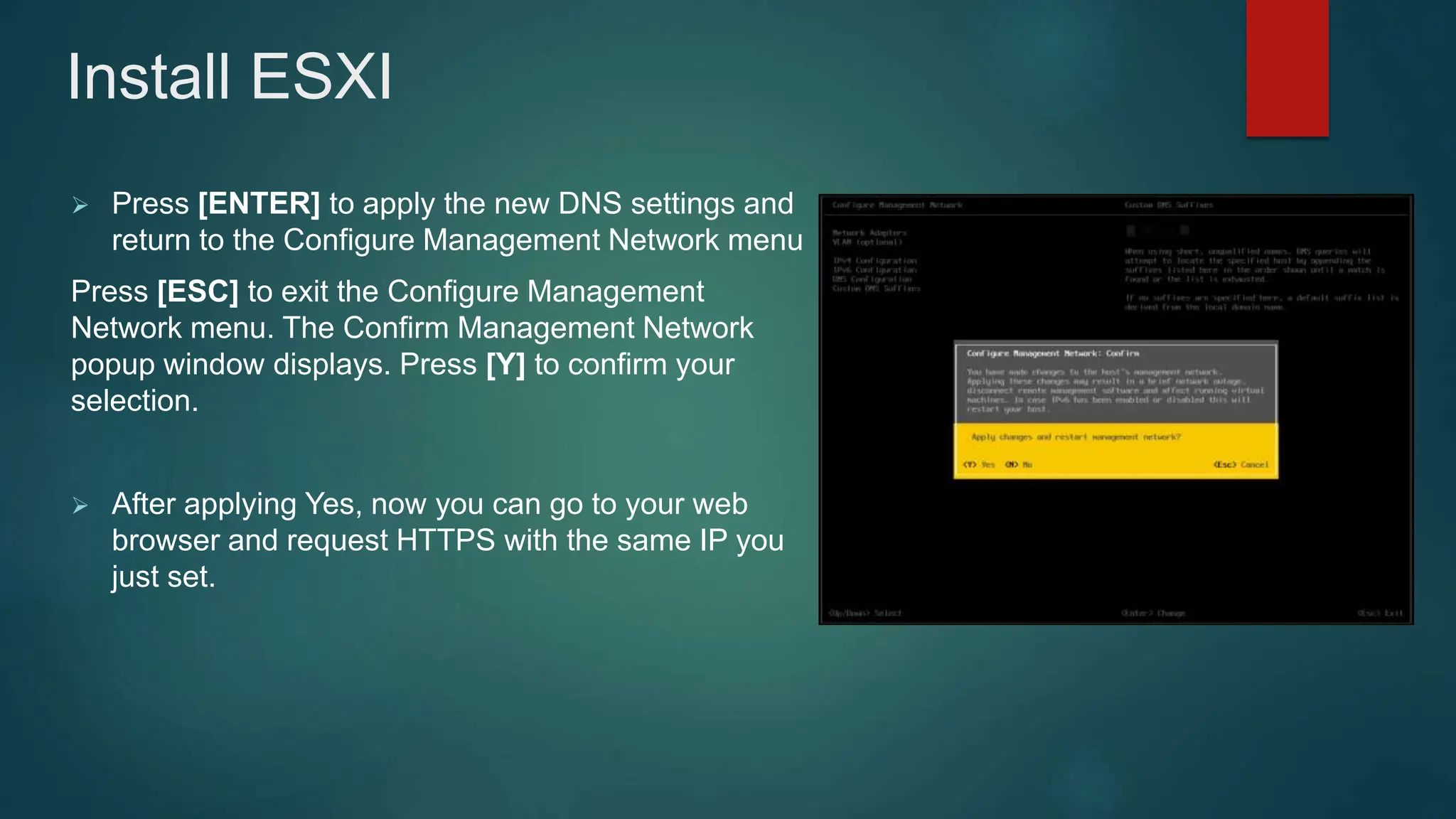Click 'Apply changes and restart management network?' prompt
The height and width of the screenshot is (819, 1456).
(1076, 437)
